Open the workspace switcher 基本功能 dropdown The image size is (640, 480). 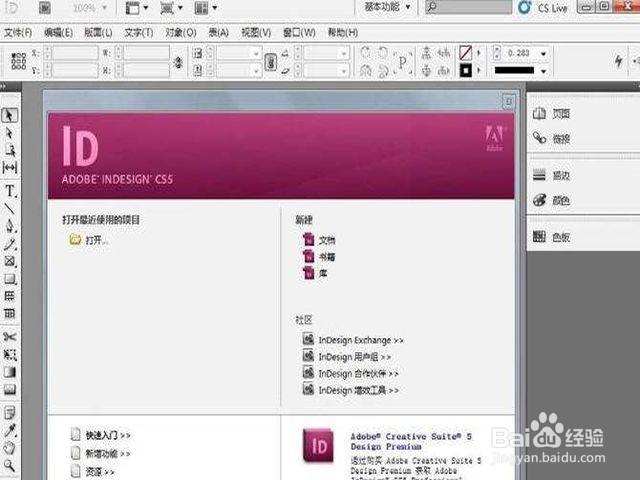(387, 7)
